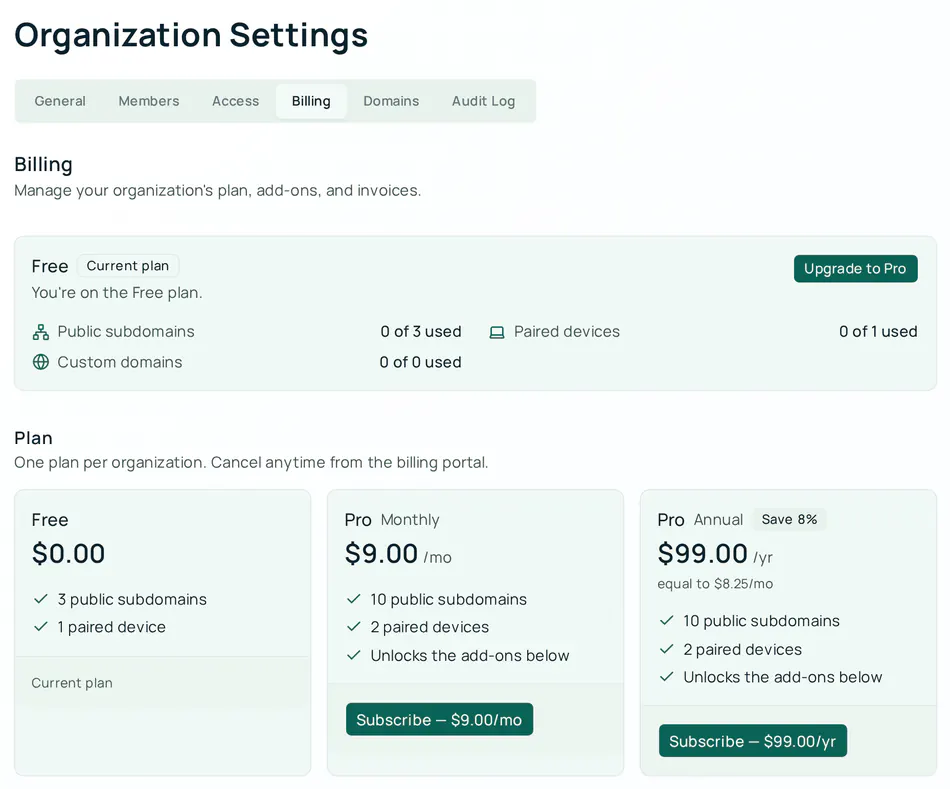The height and width of the screenshot is (789, 950).
Task: Click the 'Plan' section heading
Action: (x=33, y=438)
